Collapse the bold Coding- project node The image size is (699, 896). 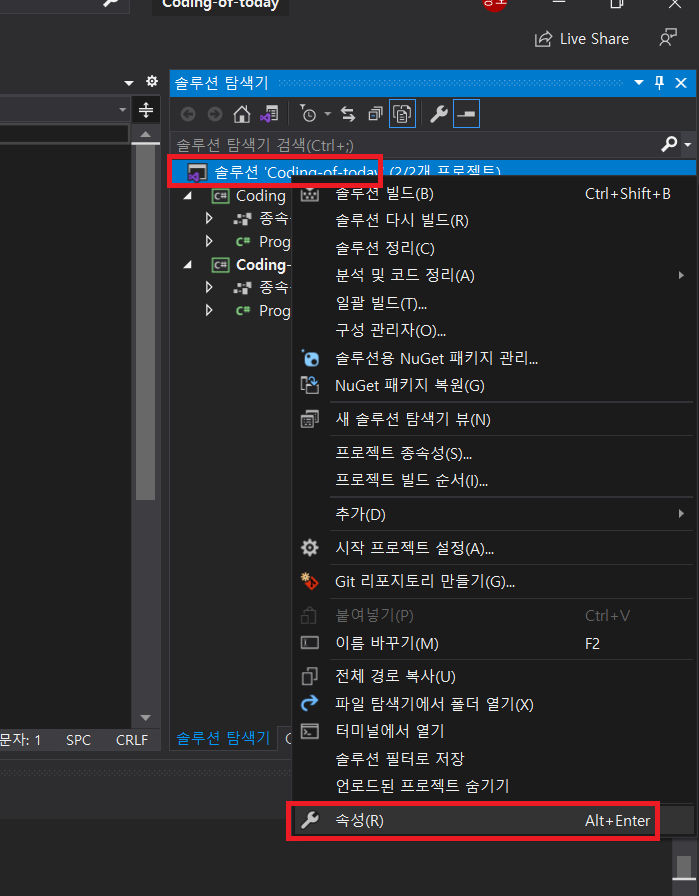click(187, 265)
